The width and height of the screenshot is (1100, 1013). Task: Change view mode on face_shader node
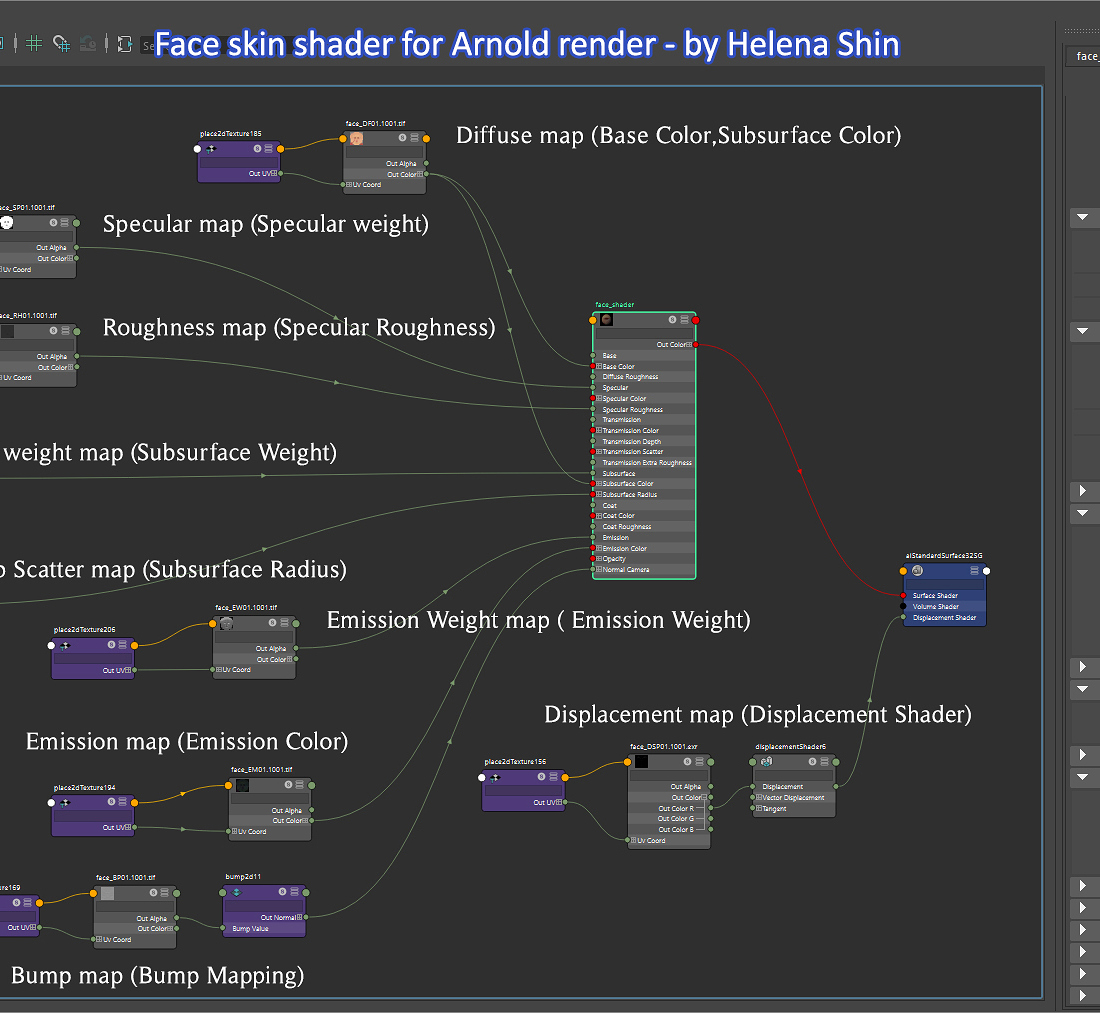pyautogui.click(x=685, y=320)
